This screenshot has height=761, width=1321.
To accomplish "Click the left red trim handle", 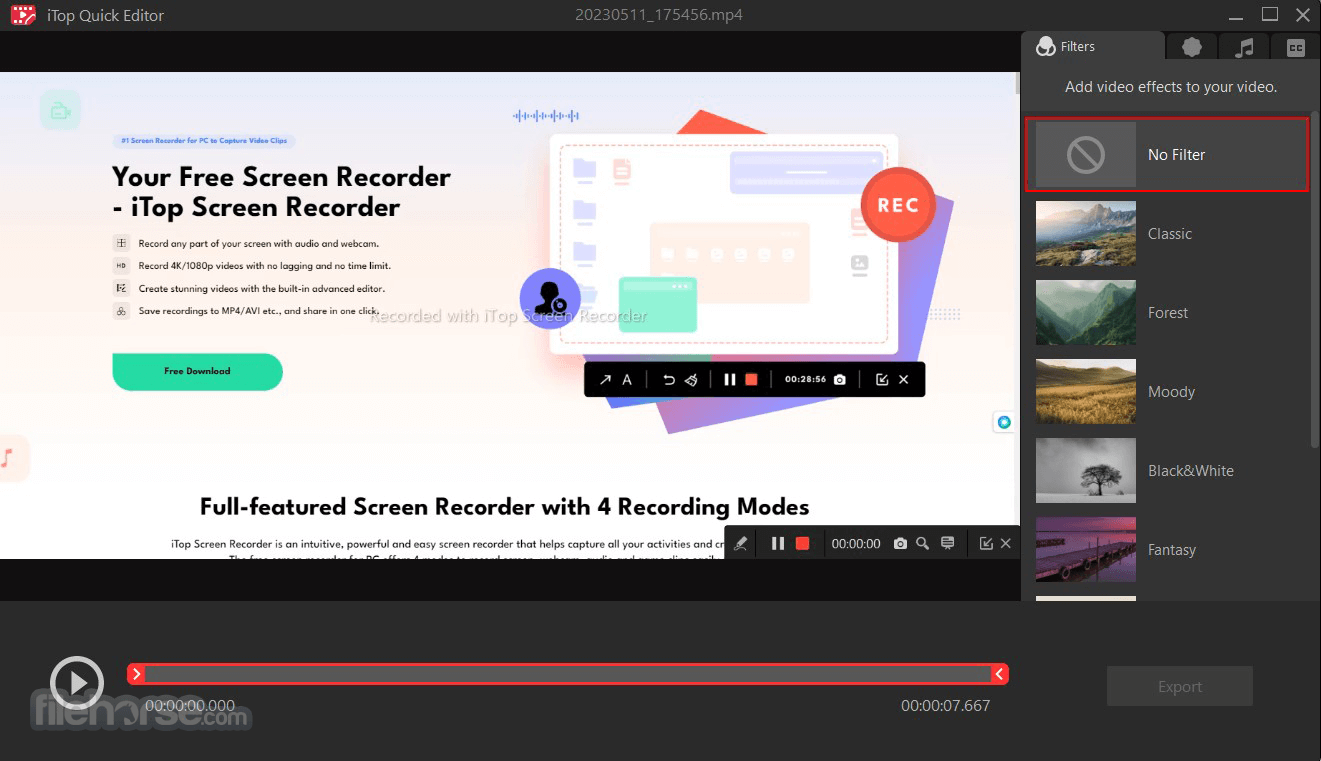I will tap(137, 674).
